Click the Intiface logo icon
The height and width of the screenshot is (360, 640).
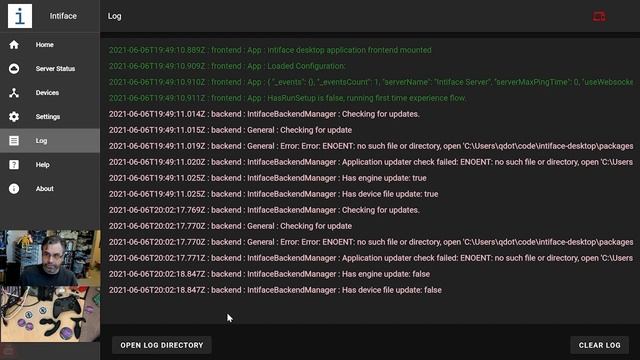click(20, 16)
